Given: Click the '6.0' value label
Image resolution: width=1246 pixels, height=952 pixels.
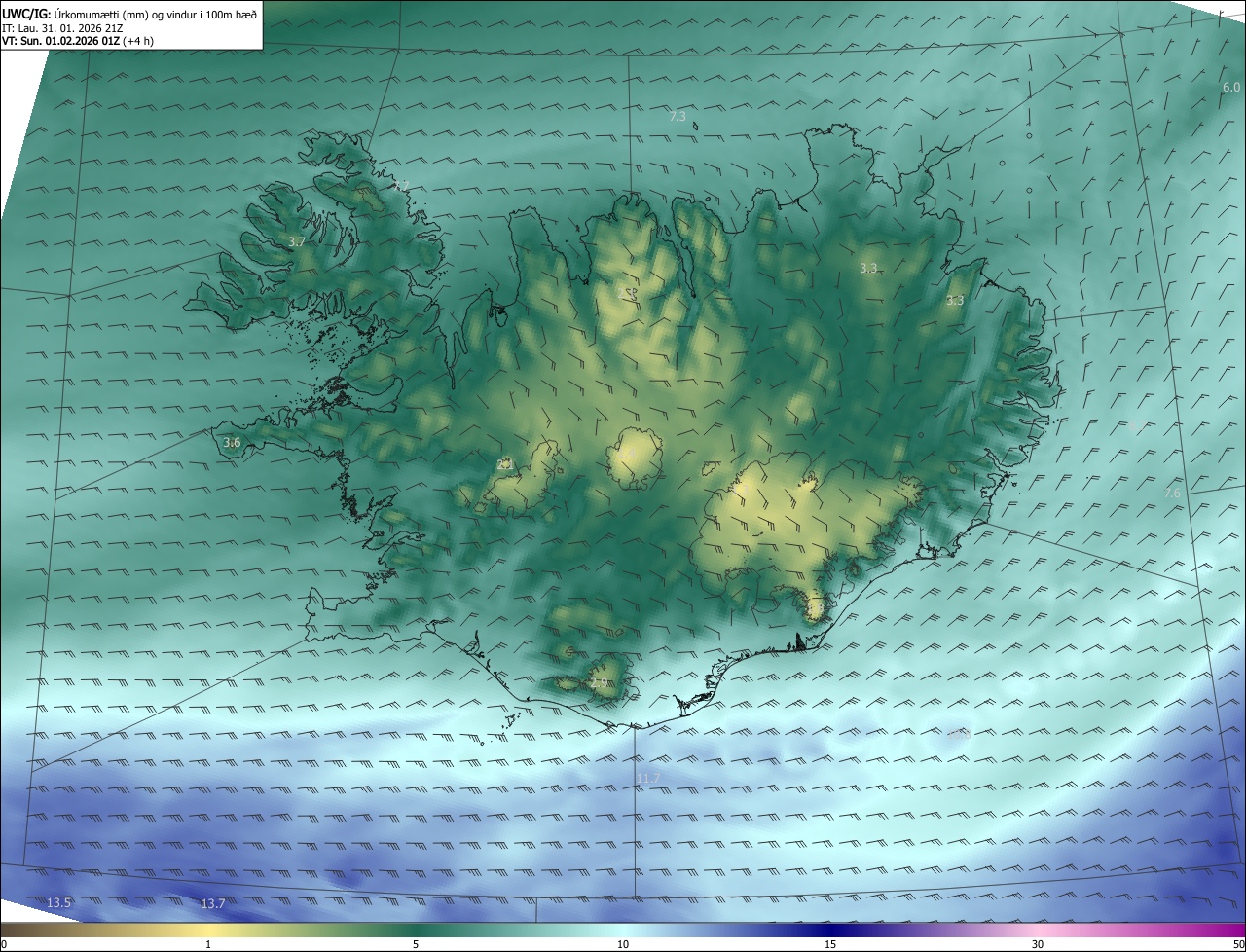Looking at the screenshot, I should [1231, 88].
